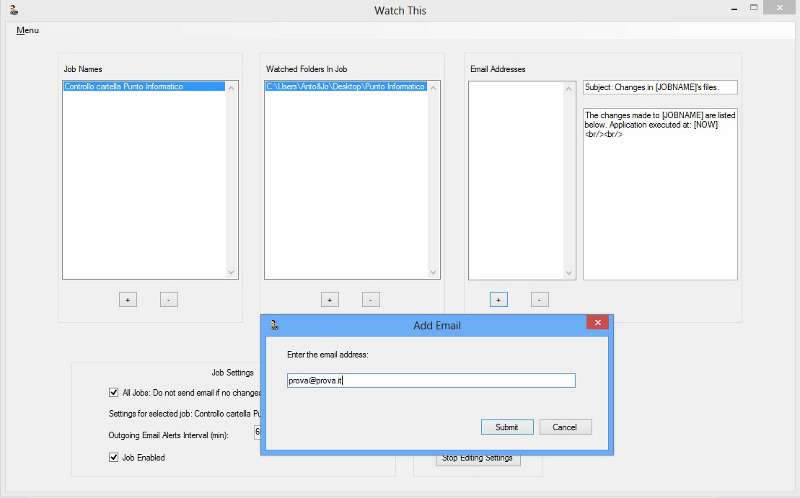Cancel the Add Email dialog
Image resolution: width=800 pixels, height=498 pixels.
565,427
